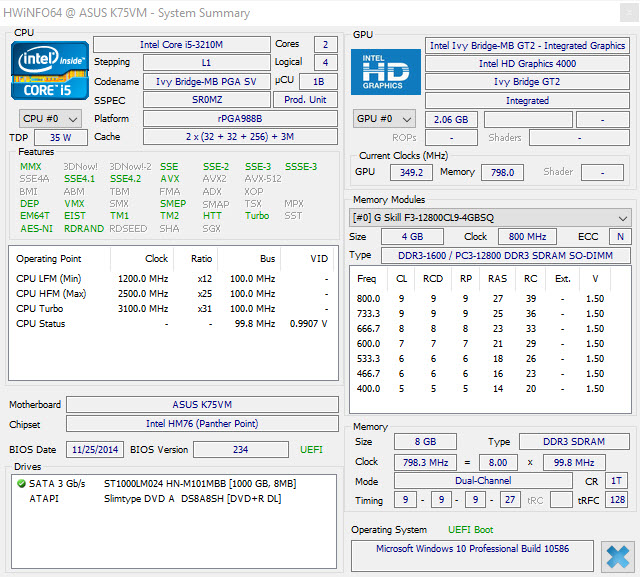Click the Memory Size 8 GB field
The image size is (640, 577).
tap(425, 442)
